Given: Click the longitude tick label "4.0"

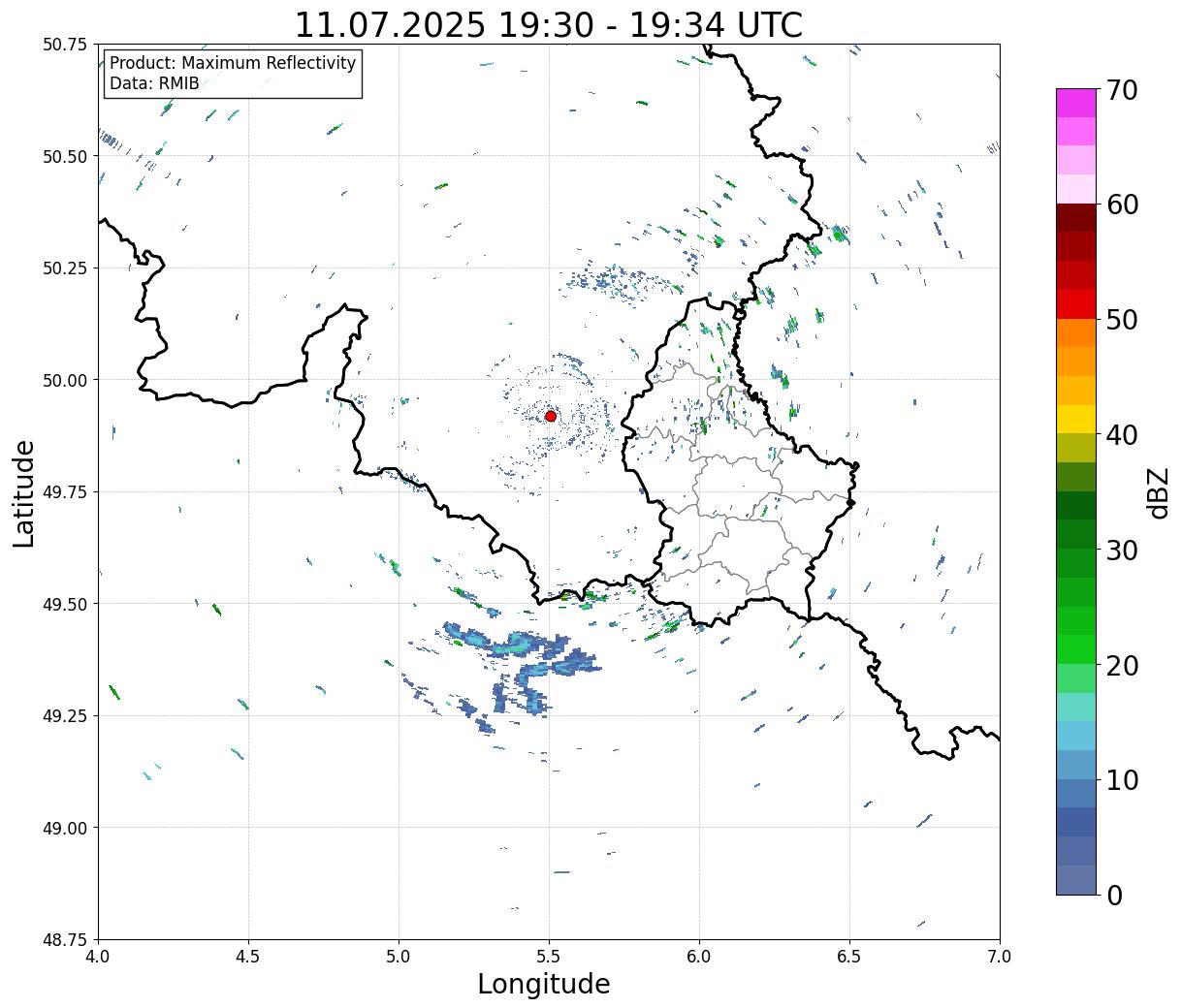Looking at the screenshot, I should [98, 957].
